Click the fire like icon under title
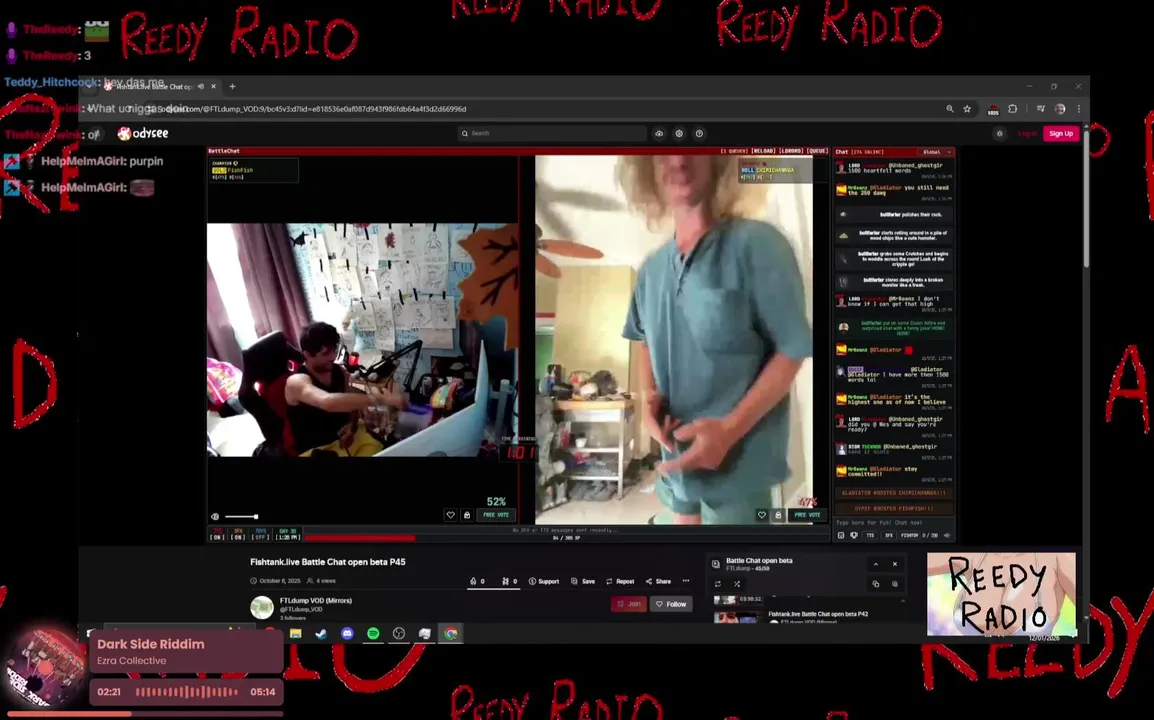This screenshot has height=720, width=1154. 473,581
